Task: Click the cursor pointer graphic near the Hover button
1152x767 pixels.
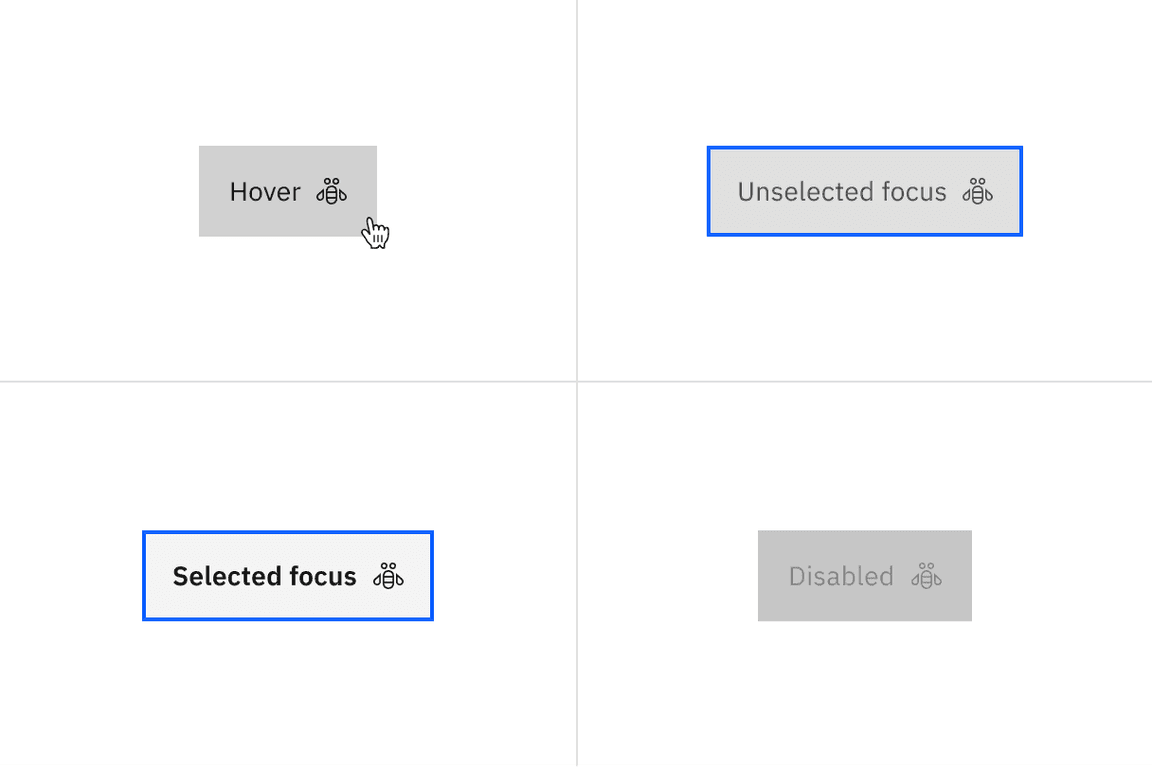Action: pyautogui.click(x=375, y=231)
